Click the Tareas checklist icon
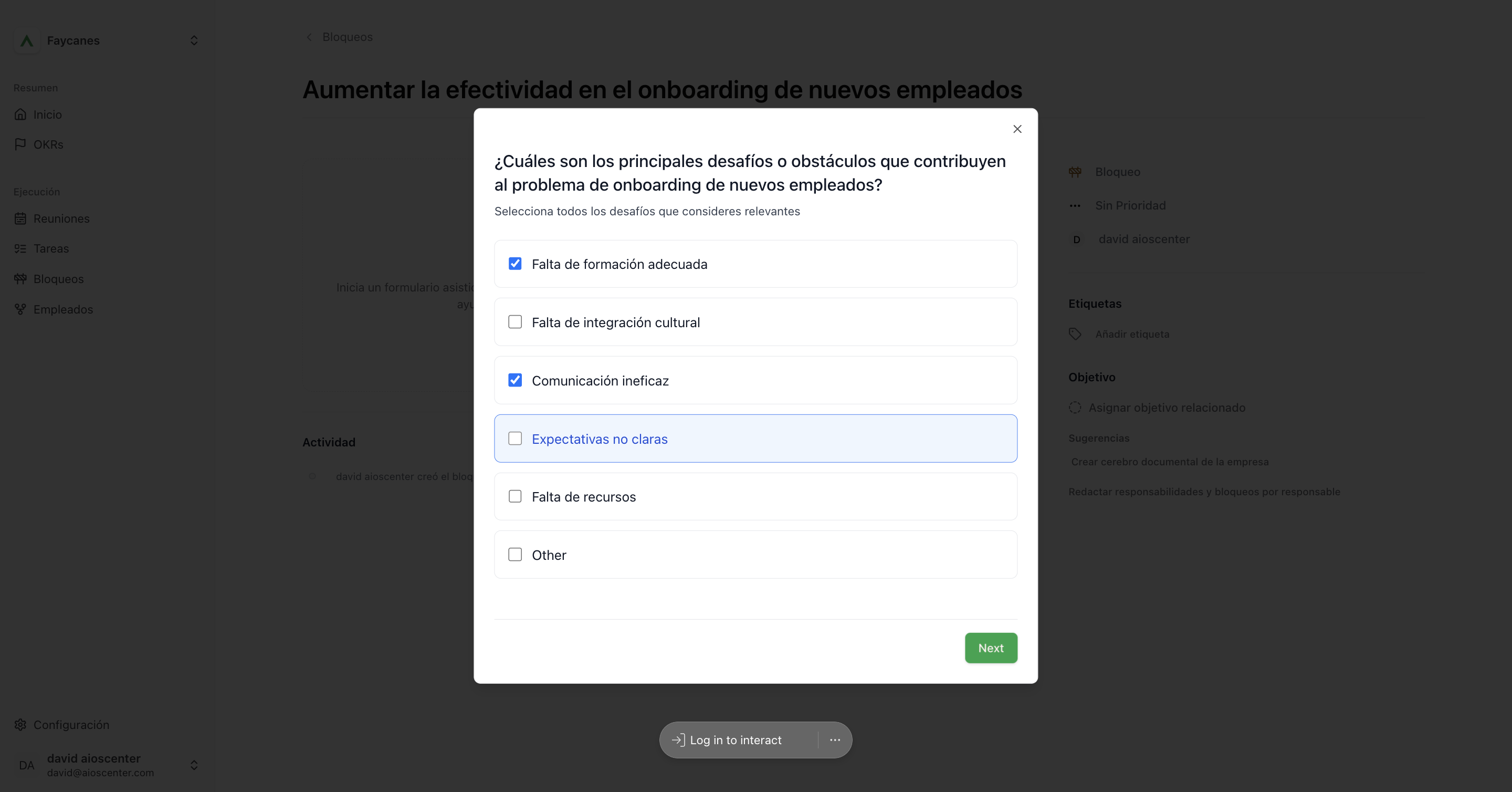Image resolution: width=1512 pixels, height=792 pixels. 20,248
